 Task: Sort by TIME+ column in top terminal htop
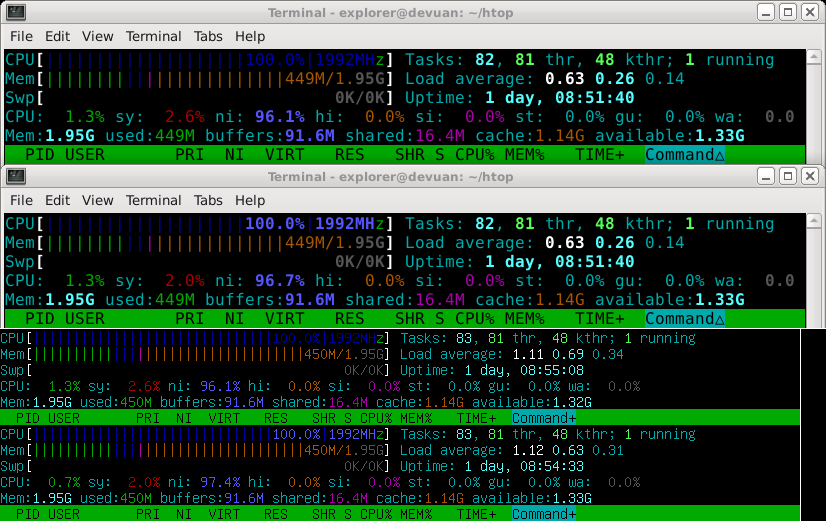click(x=599, y=155)
